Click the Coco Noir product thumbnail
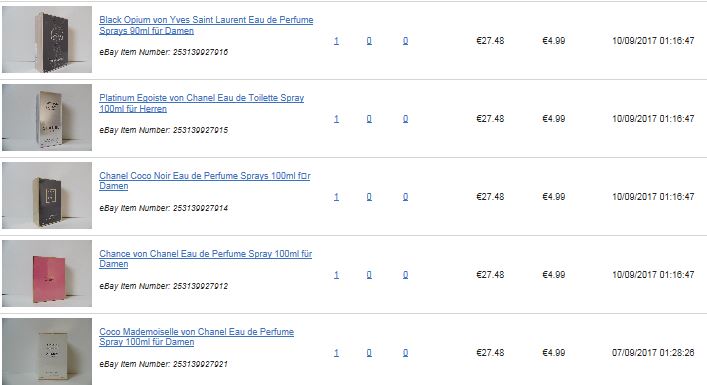 tap(47, 195)
